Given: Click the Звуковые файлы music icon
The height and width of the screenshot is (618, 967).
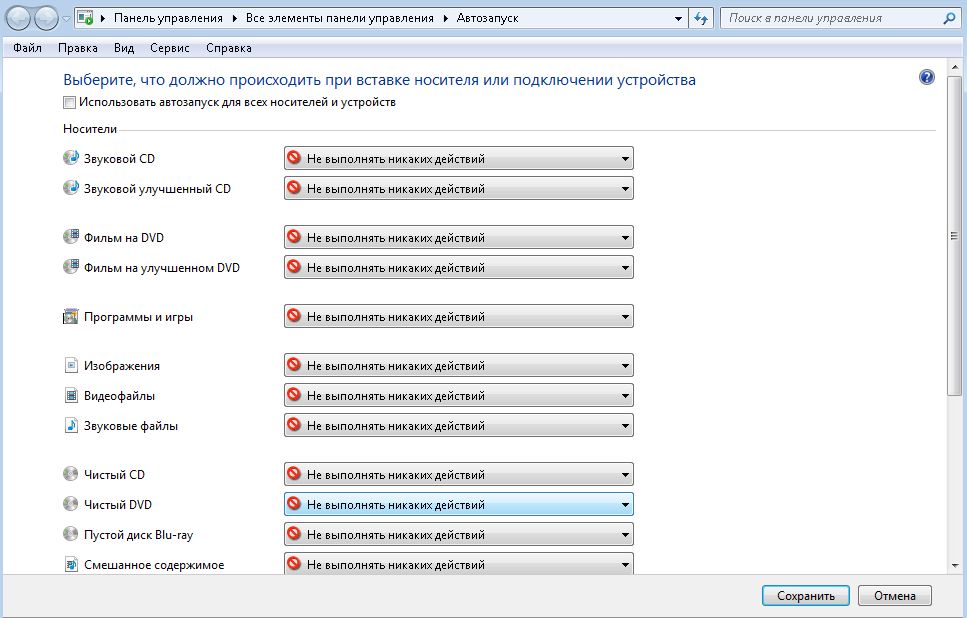Looking at the screenshot, I should click(x=71, y=426).
